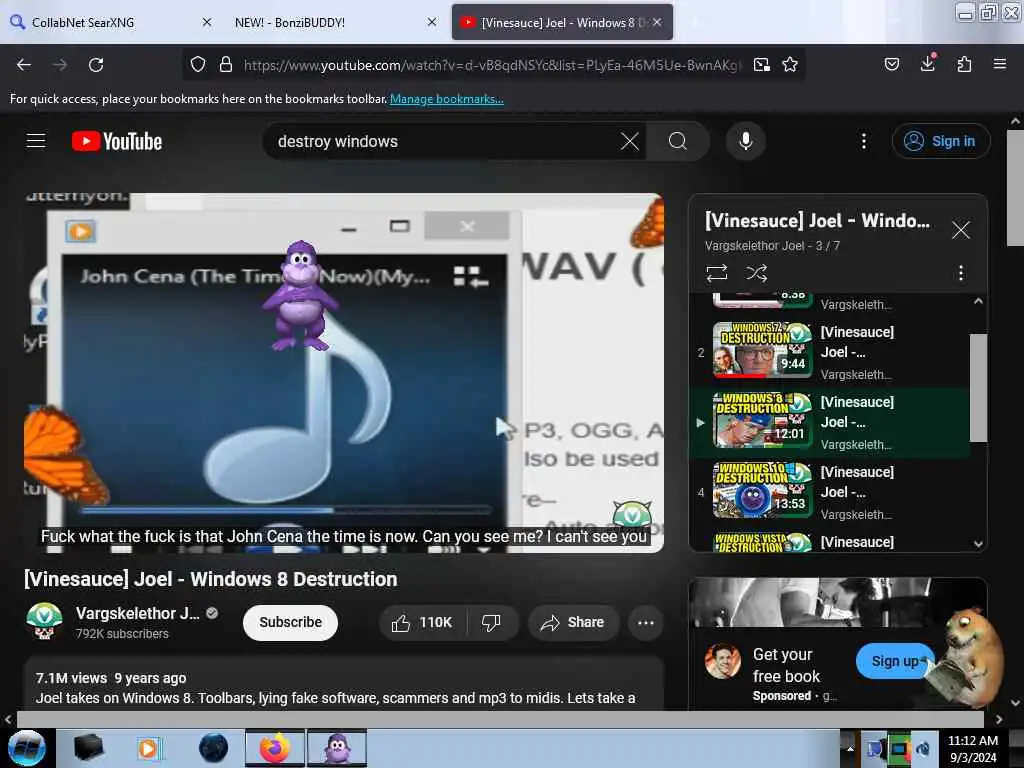Like the video (110K)
This screenshot has width=1024, height=768.
pos(423,622)
